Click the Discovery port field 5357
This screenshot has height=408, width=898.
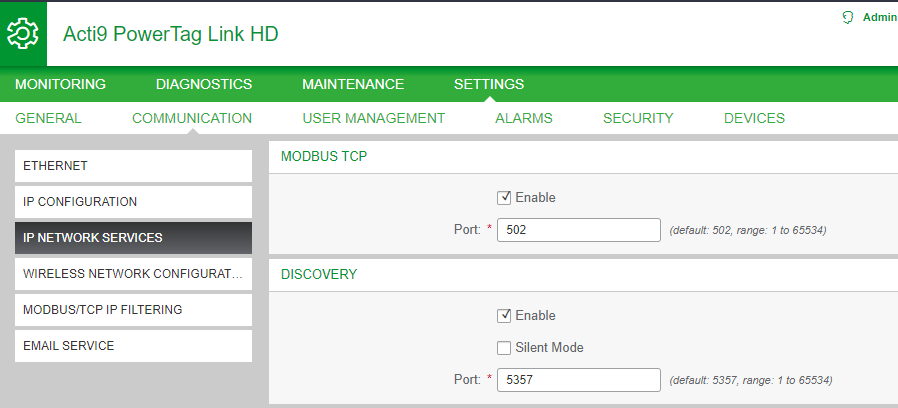pos(578,380)
